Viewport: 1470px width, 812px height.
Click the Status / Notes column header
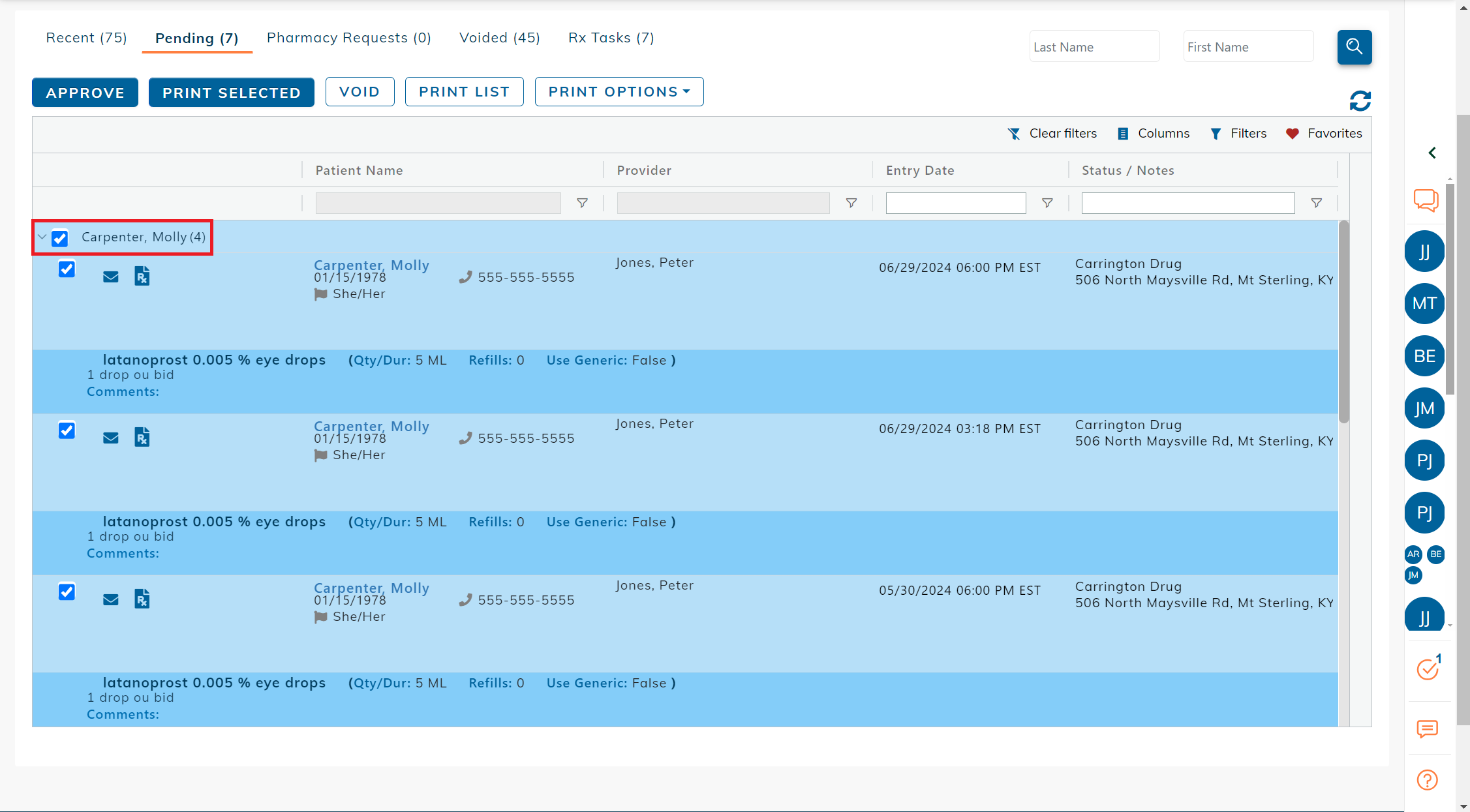point(1128,170)
